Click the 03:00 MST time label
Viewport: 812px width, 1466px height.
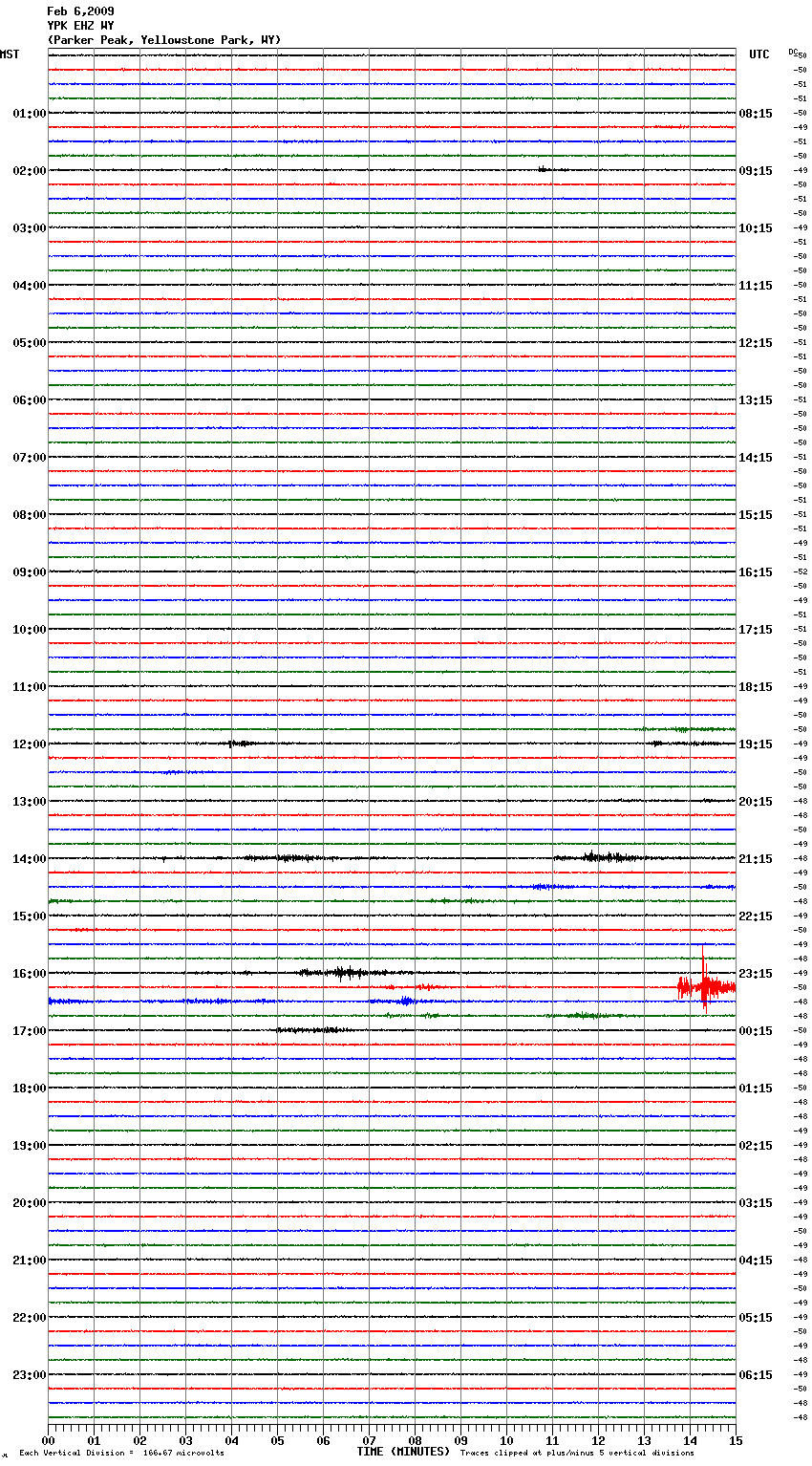point(30,228)
